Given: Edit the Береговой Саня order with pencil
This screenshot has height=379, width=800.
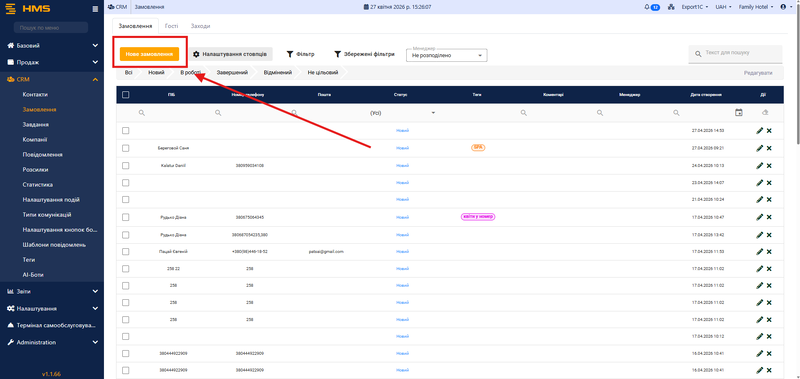Looking at the screenshot, I should coord(759,148).
